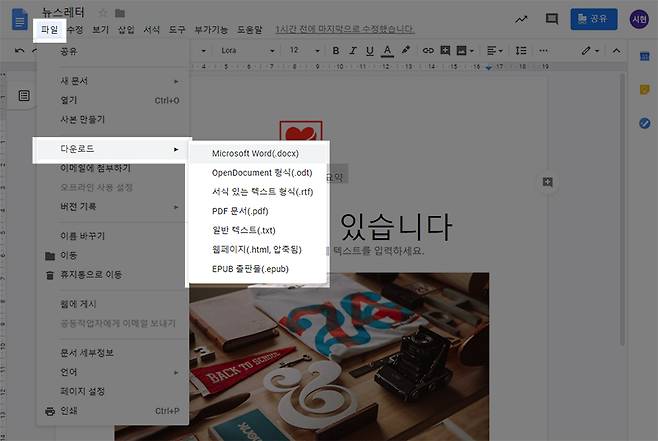Choose 인쇄 with the printer icon
Image resolution: width=658 pixels, height=441 pixels.
(112, 411)
